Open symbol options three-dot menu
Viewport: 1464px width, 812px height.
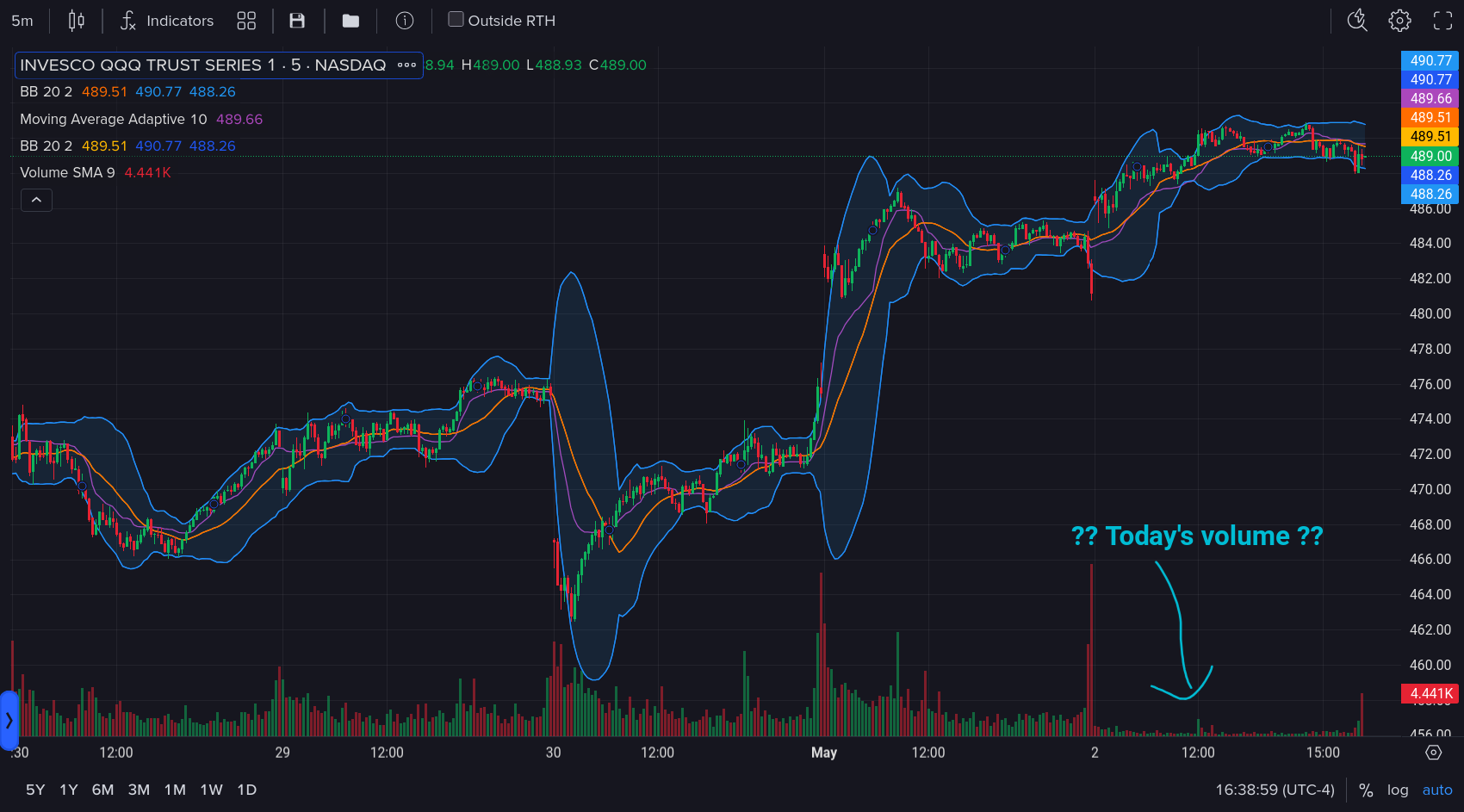[x=406, y=65]
